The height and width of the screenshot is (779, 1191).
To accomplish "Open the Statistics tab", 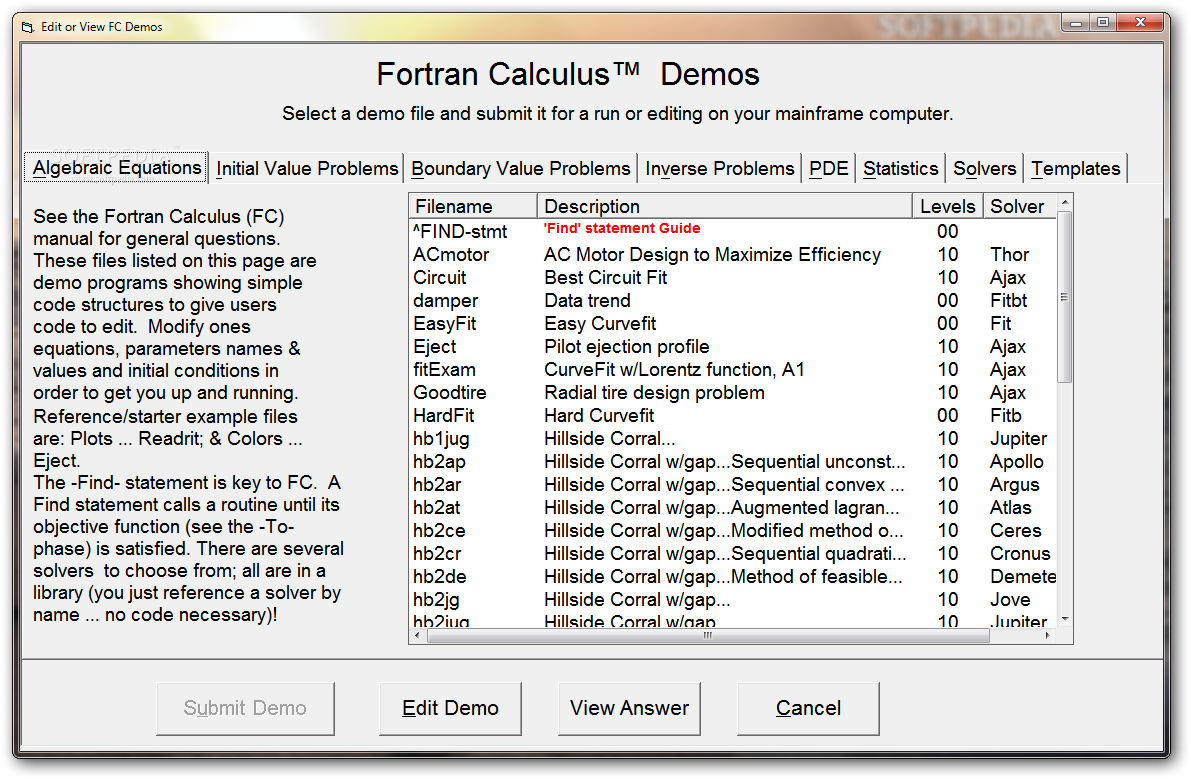I will tap(900, 169).
